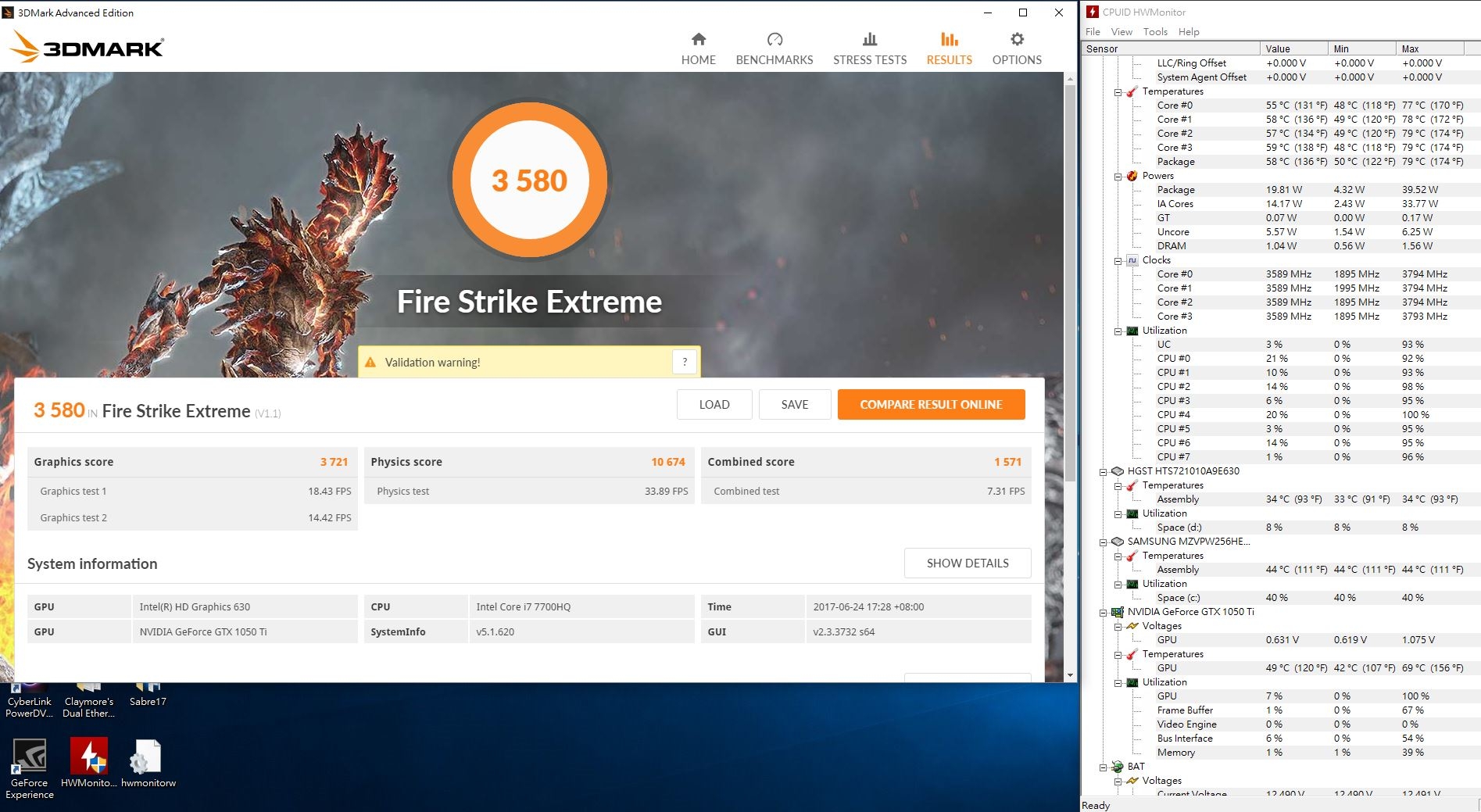The image size is (1481, 812).
Task: Switch to the RESULTS tab label
Action: click(950, 60)
